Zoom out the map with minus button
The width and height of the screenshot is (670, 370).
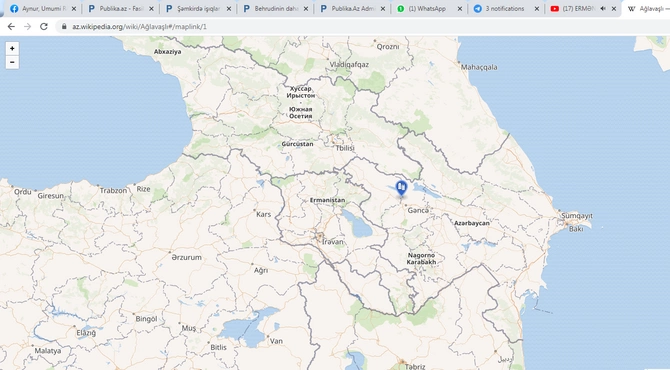12,62
